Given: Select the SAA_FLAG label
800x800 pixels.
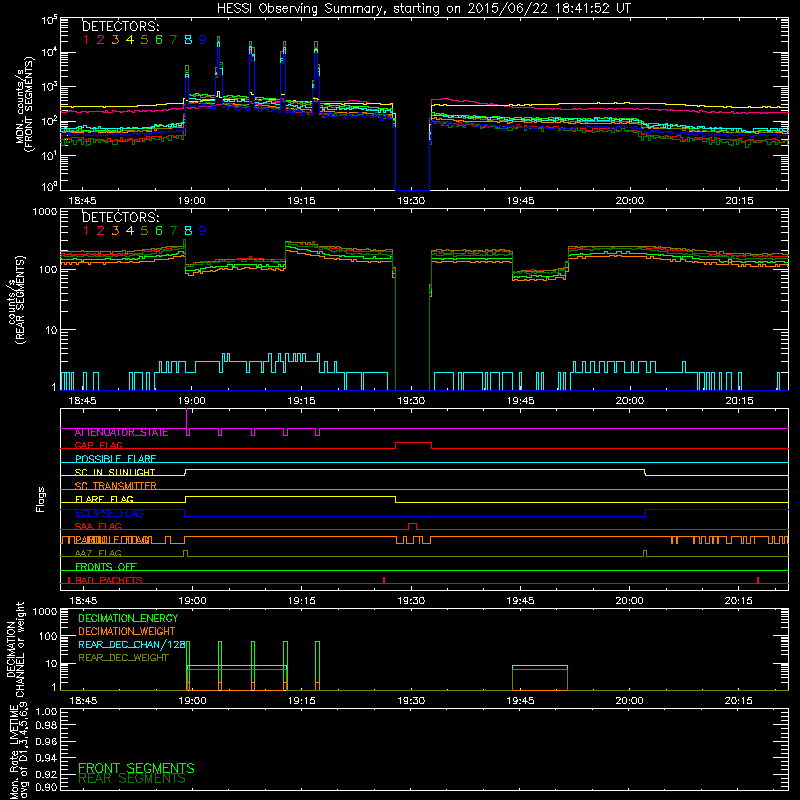Looking at the screenshot, I should [x=98, y=527].
